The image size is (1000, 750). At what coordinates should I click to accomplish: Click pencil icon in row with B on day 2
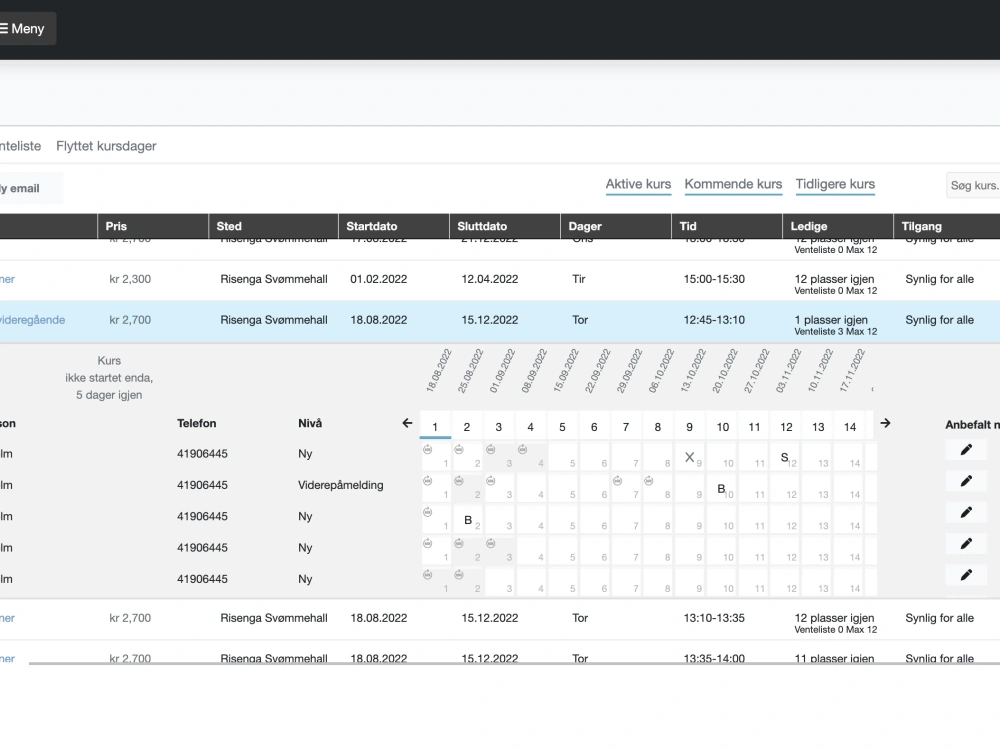(x=966, y=513)
